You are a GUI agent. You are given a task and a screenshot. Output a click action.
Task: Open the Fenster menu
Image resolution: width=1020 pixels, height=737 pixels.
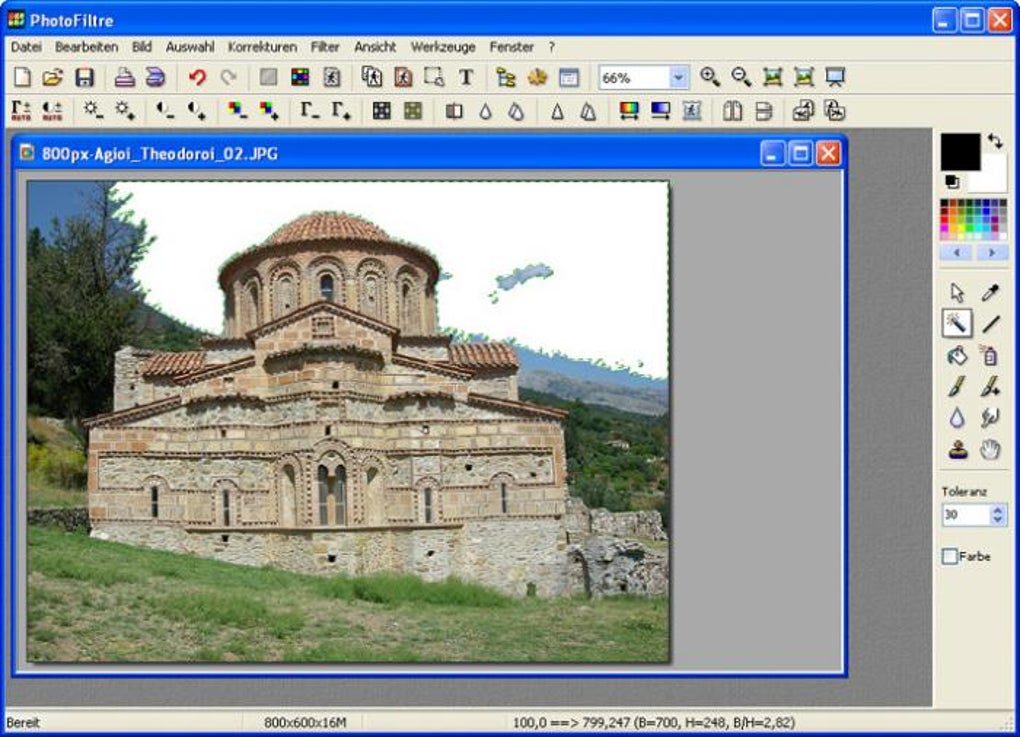(x=512, y=47)
